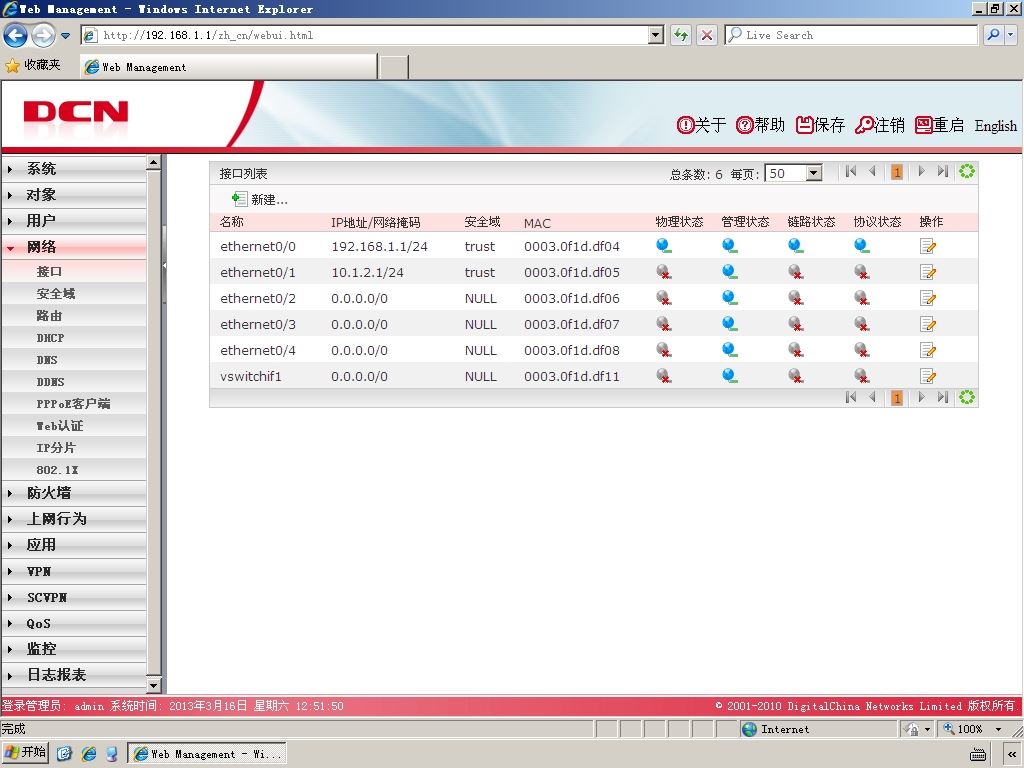
Task: Expand the 系统 menu
Action: coord(74,168)
